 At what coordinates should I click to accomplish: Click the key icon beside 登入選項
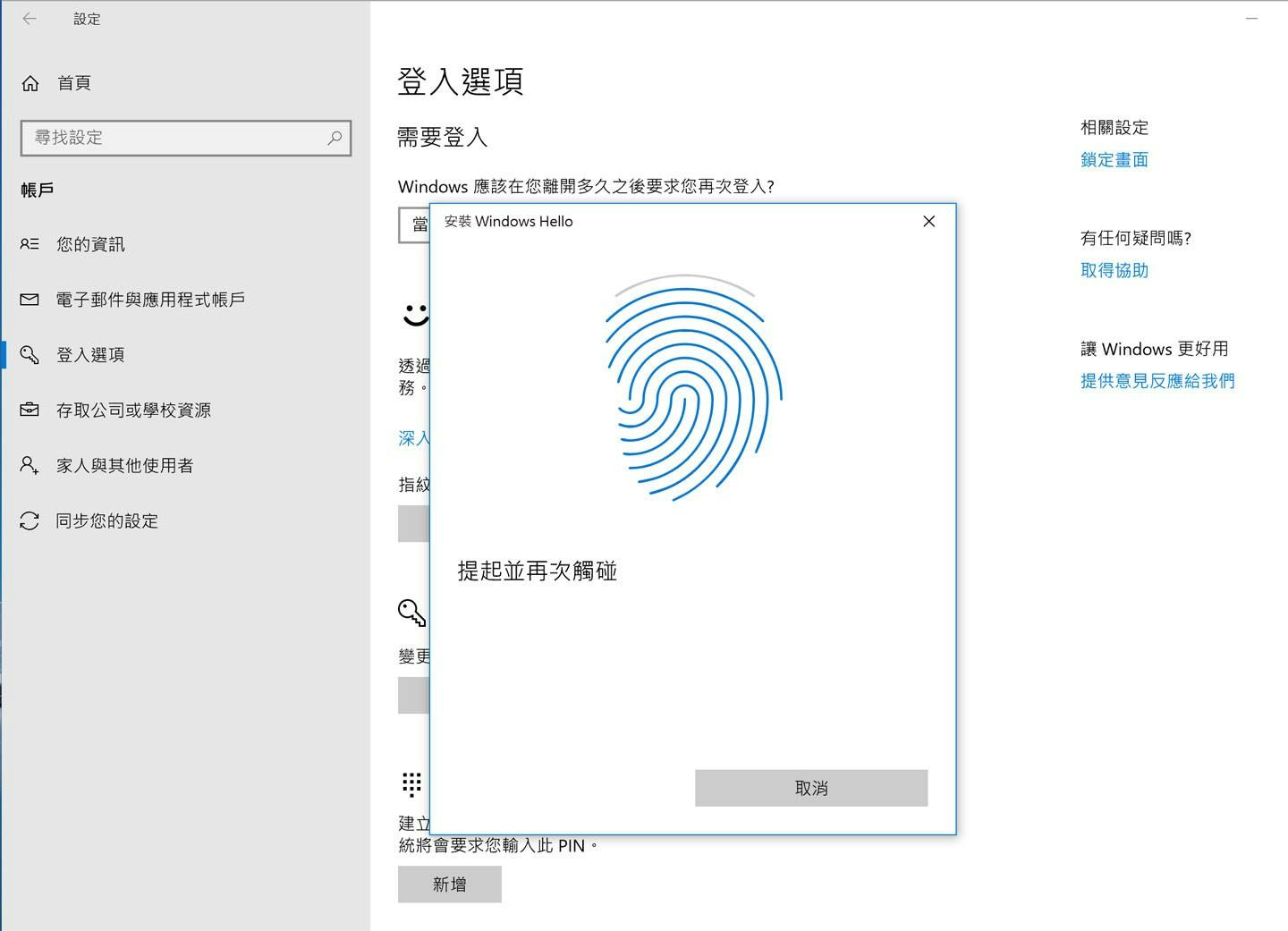(x=30, y=355)
